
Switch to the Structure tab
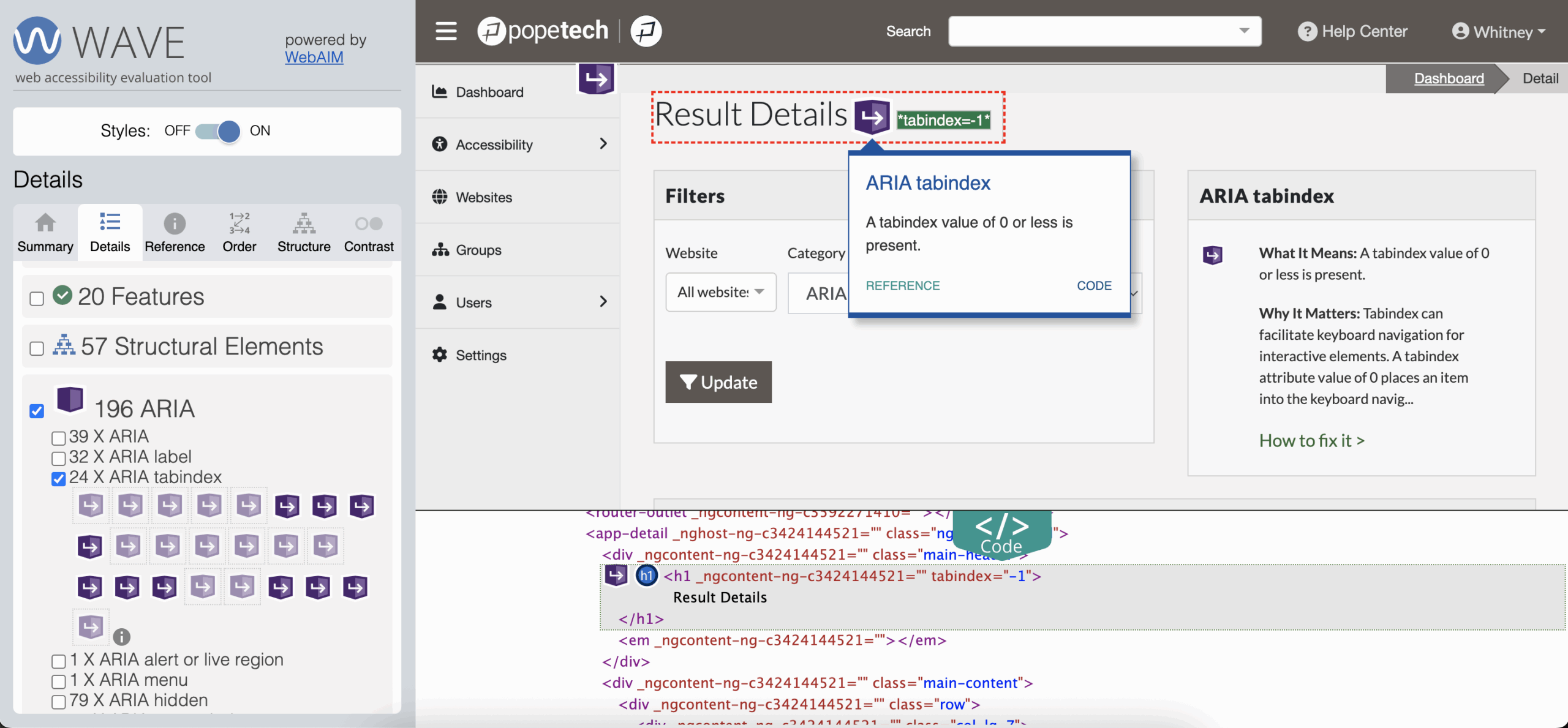(304, 233)
